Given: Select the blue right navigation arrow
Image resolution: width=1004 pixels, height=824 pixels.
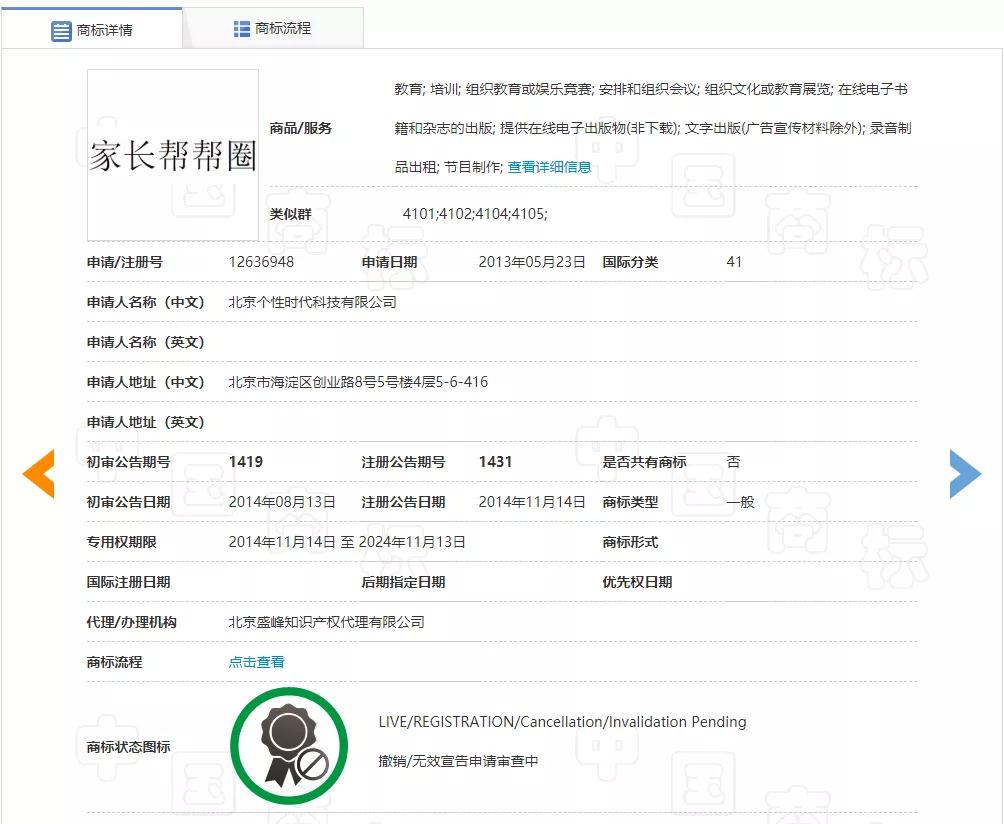Looking at the screenshot, I should coord(965,474).
